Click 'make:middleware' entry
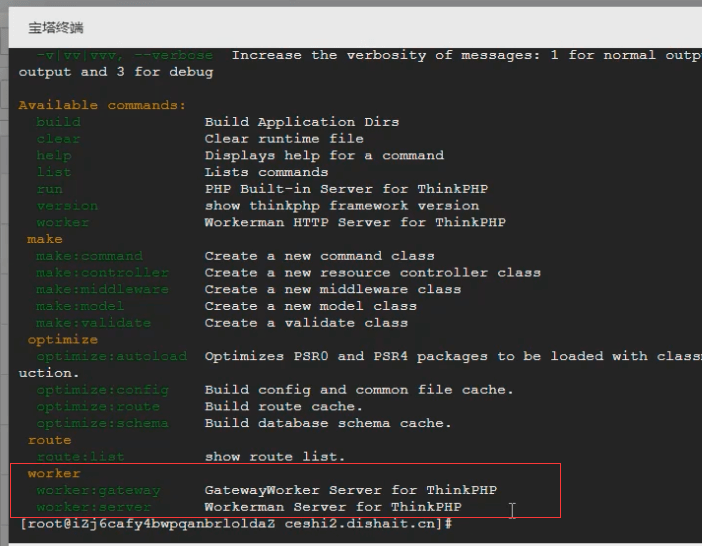Viewport: 702px width, 546px height. coord(103,290)
